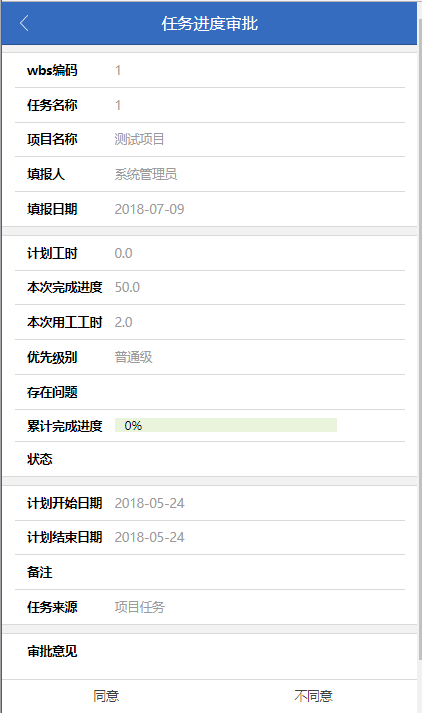Select the 存在问题 row
This screenshot has width=422, height=713.
[210, 392]
